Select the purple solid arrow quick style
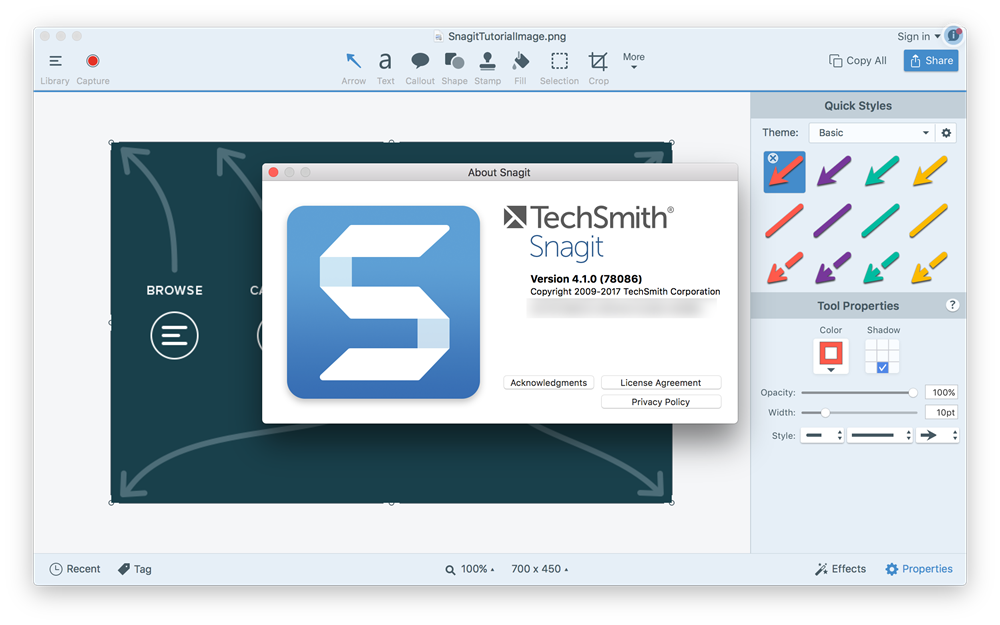Screen dimensions: 1000x625 [x=834, y=172]
